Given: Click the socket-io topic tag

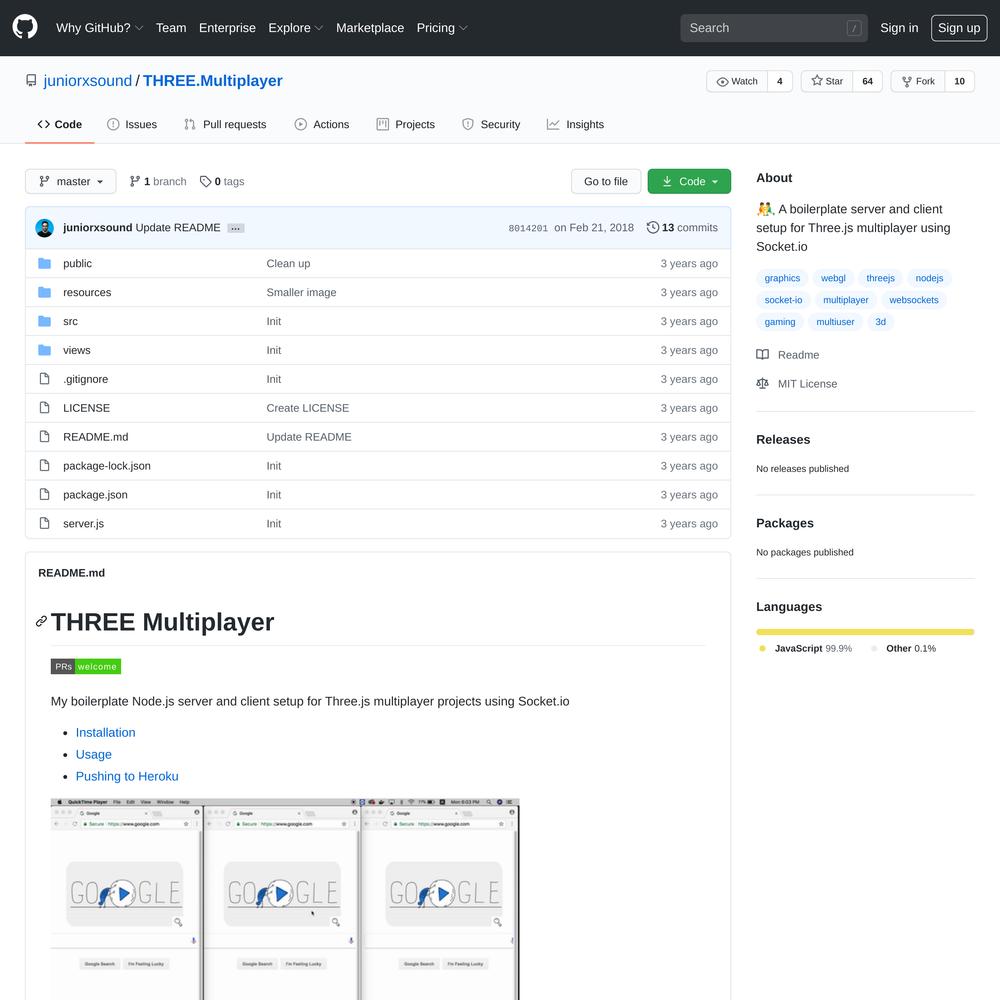Looking at the screenshot, I should (783, 300).
